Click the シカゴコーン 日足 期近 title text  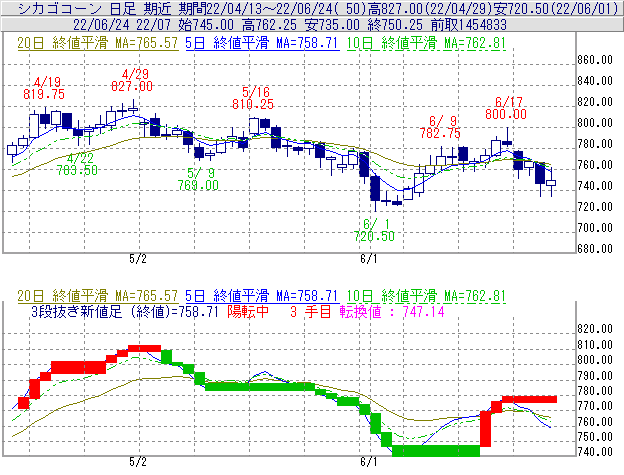[x=95, y=8]
